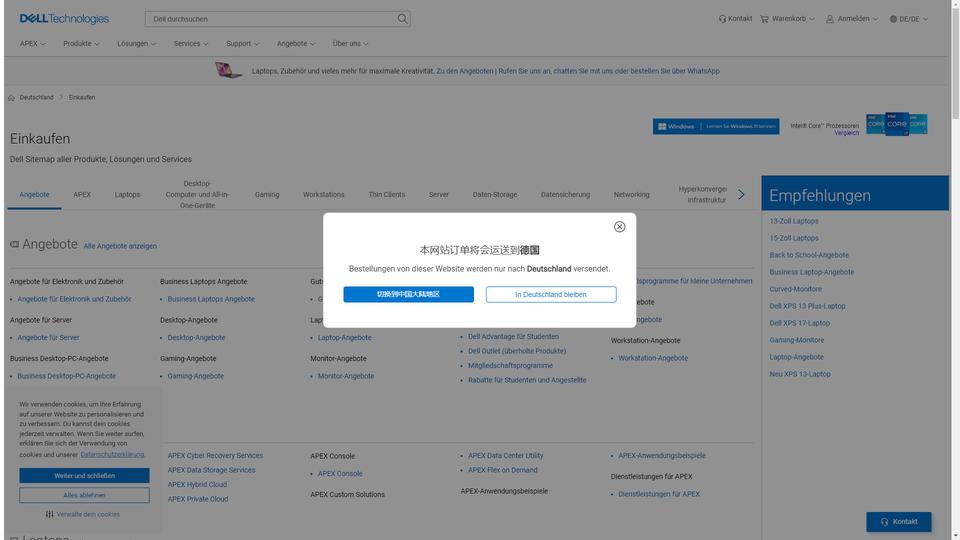Image resolution: width=960 pixels, height=540 pixels.
Task: Click the home breadcrumb icon
Action: tap(11, 98)
